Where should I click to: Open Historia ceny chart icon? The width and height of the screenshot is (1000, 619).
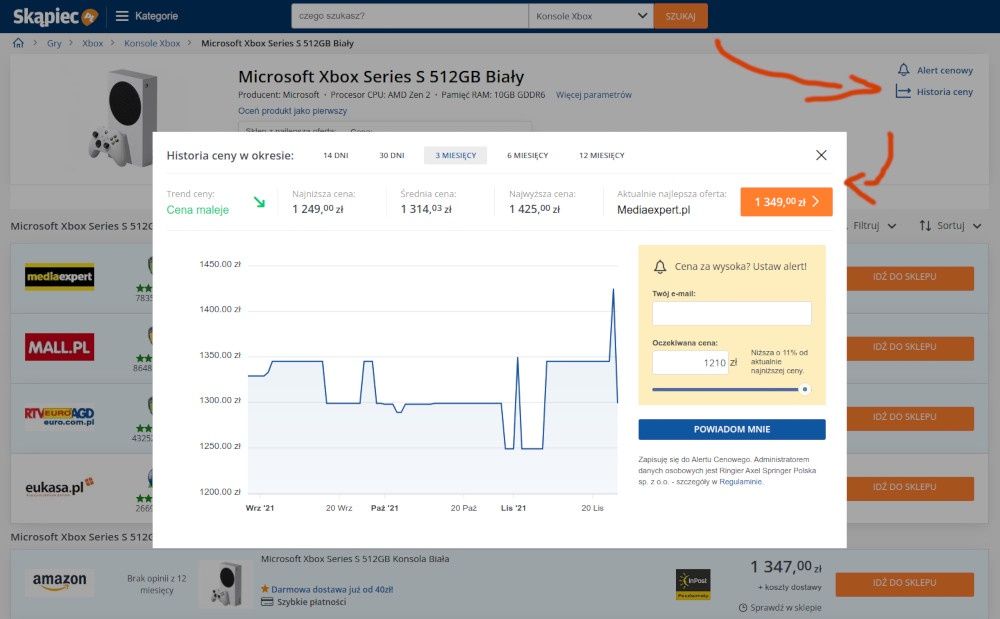pyautogui.click(x=903, y=92)
